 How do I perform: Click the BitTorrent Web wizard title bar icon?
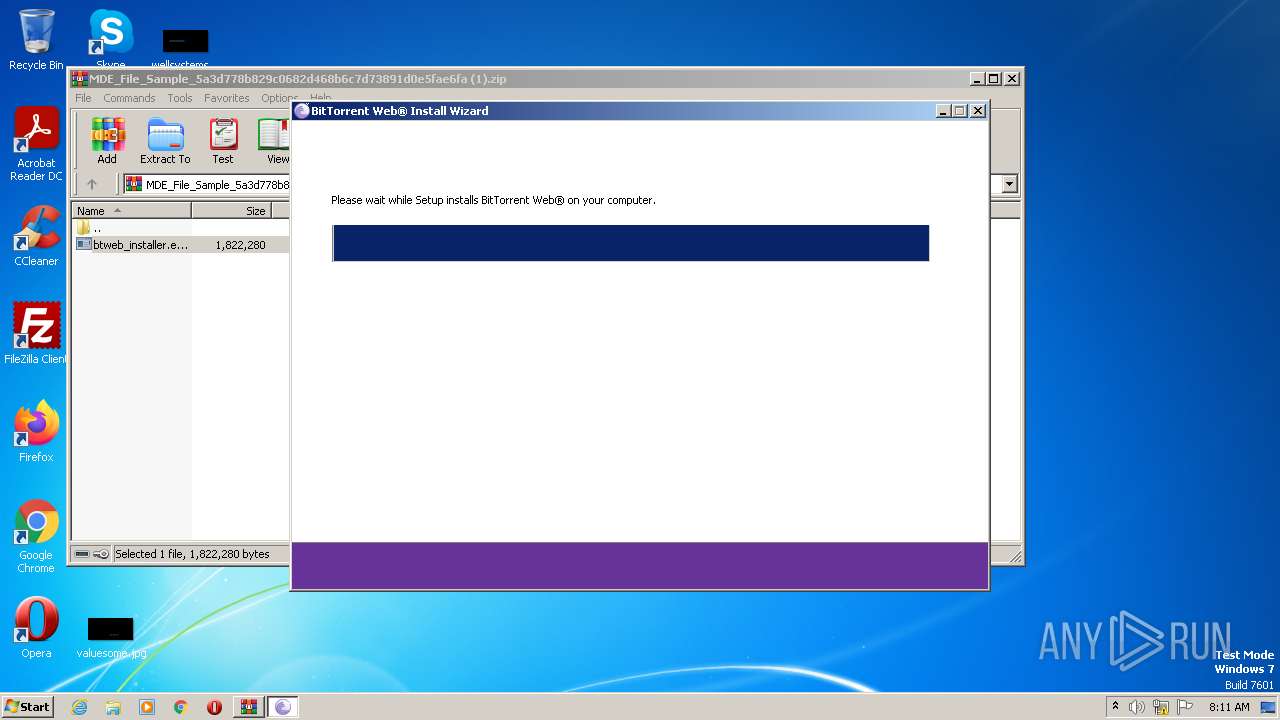click(x=302, y=111)
